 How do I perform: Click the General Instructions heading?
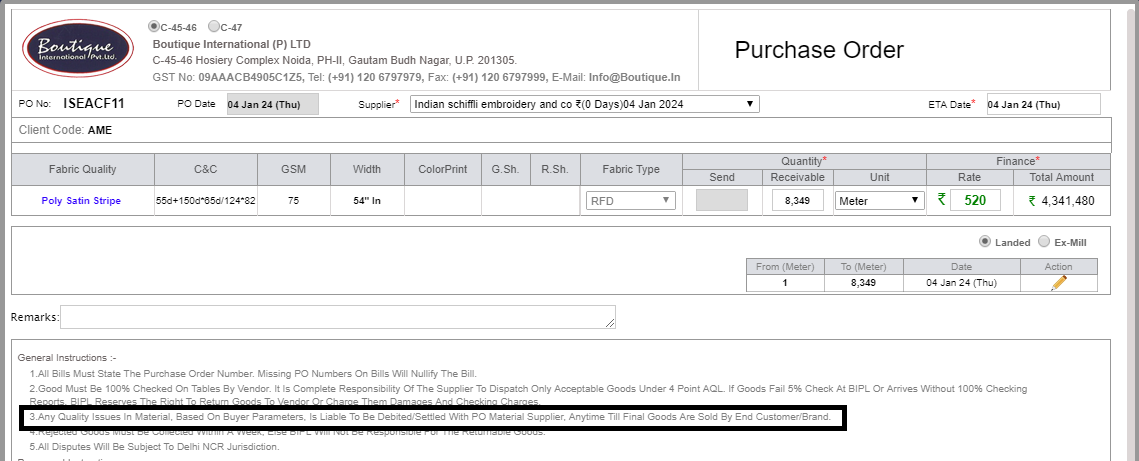point(67,358)
